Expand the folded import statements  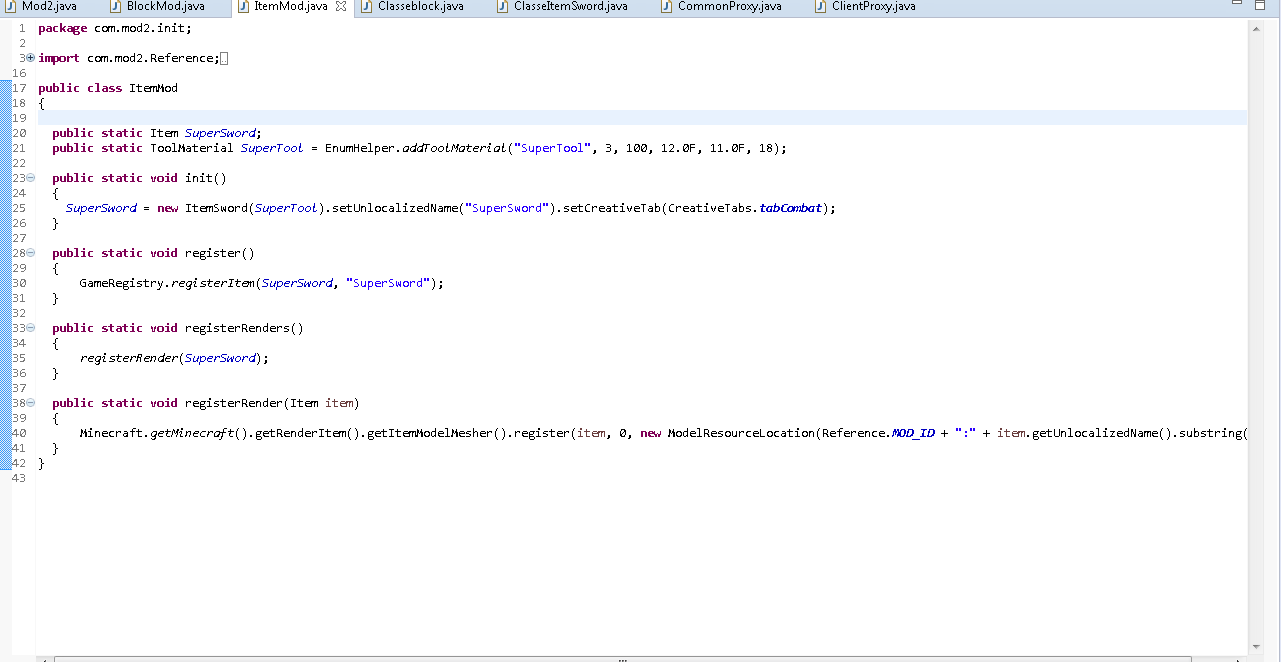[31, 58]
